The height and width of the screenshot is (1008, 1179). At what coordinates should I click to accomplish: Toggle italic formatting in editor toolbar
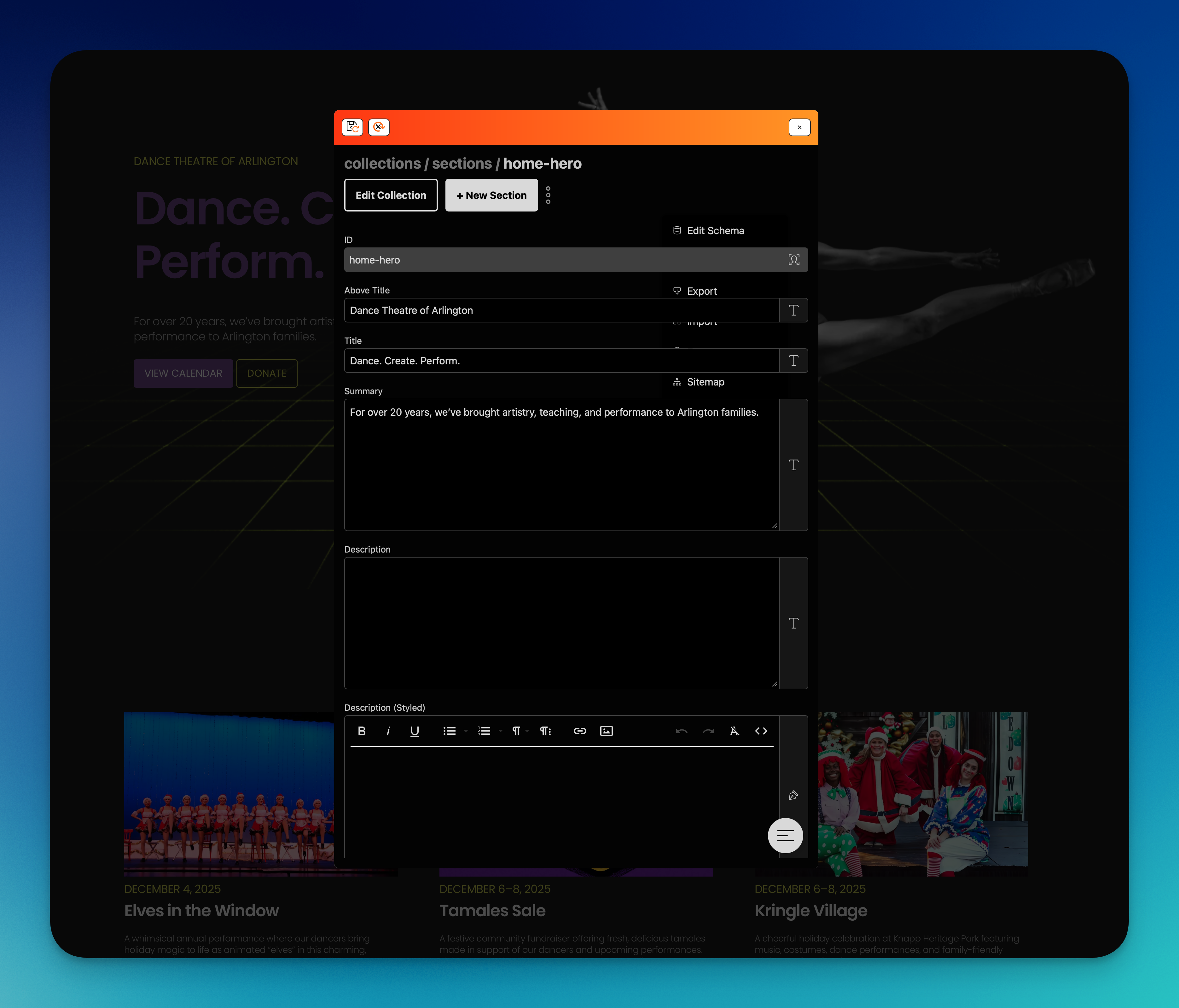pos(388,731)
